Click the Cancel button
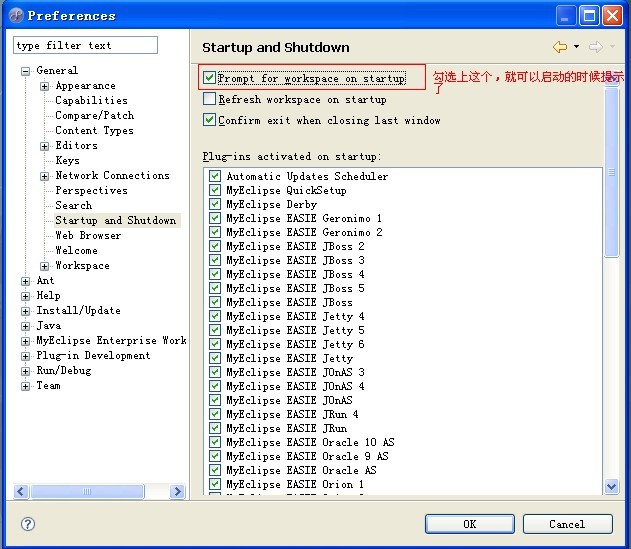Image resolution: width=631 pixels, height=549 pixels. [x=567, y=524]
